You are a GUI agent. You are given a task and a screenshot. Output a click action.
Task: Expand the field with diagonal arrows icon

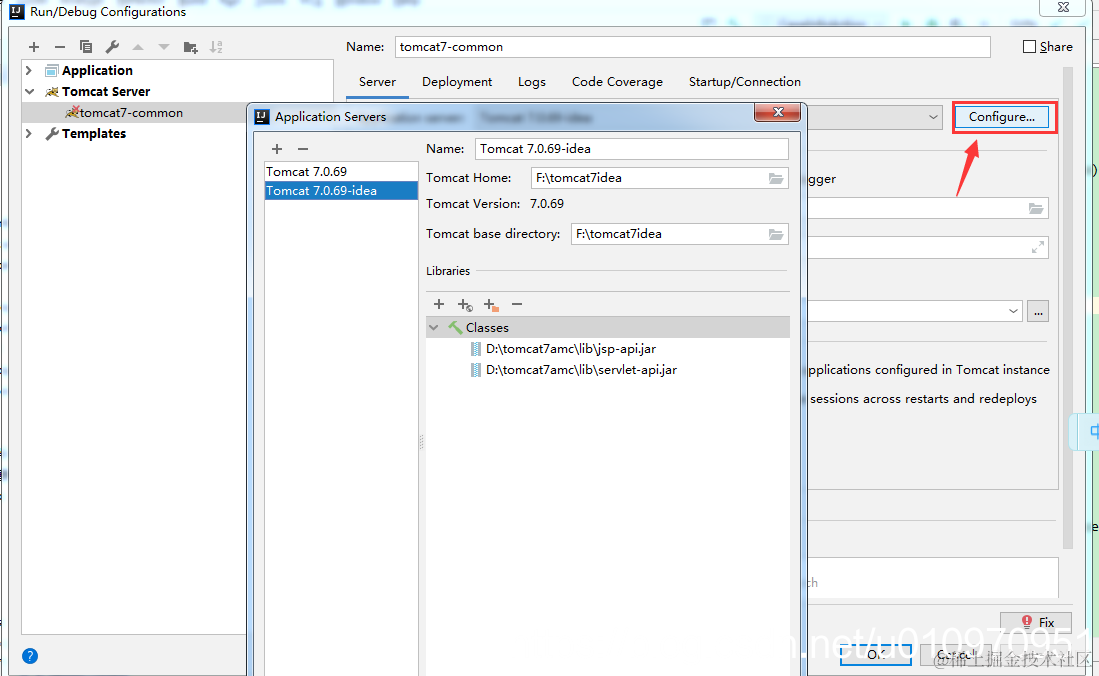point(1038,248)
